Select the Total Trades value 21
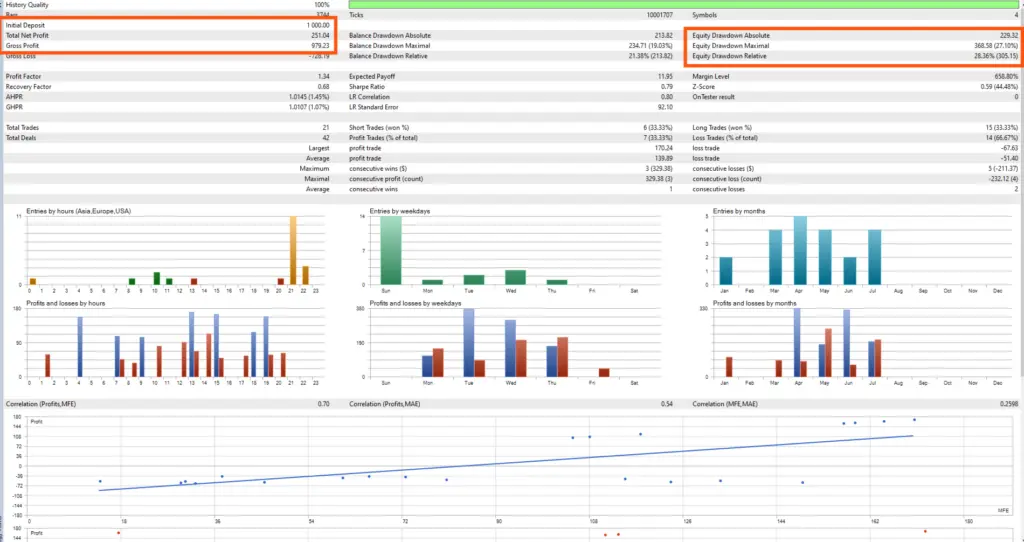1024x542 pixels. pyautogui.click(x=327, y=128)
